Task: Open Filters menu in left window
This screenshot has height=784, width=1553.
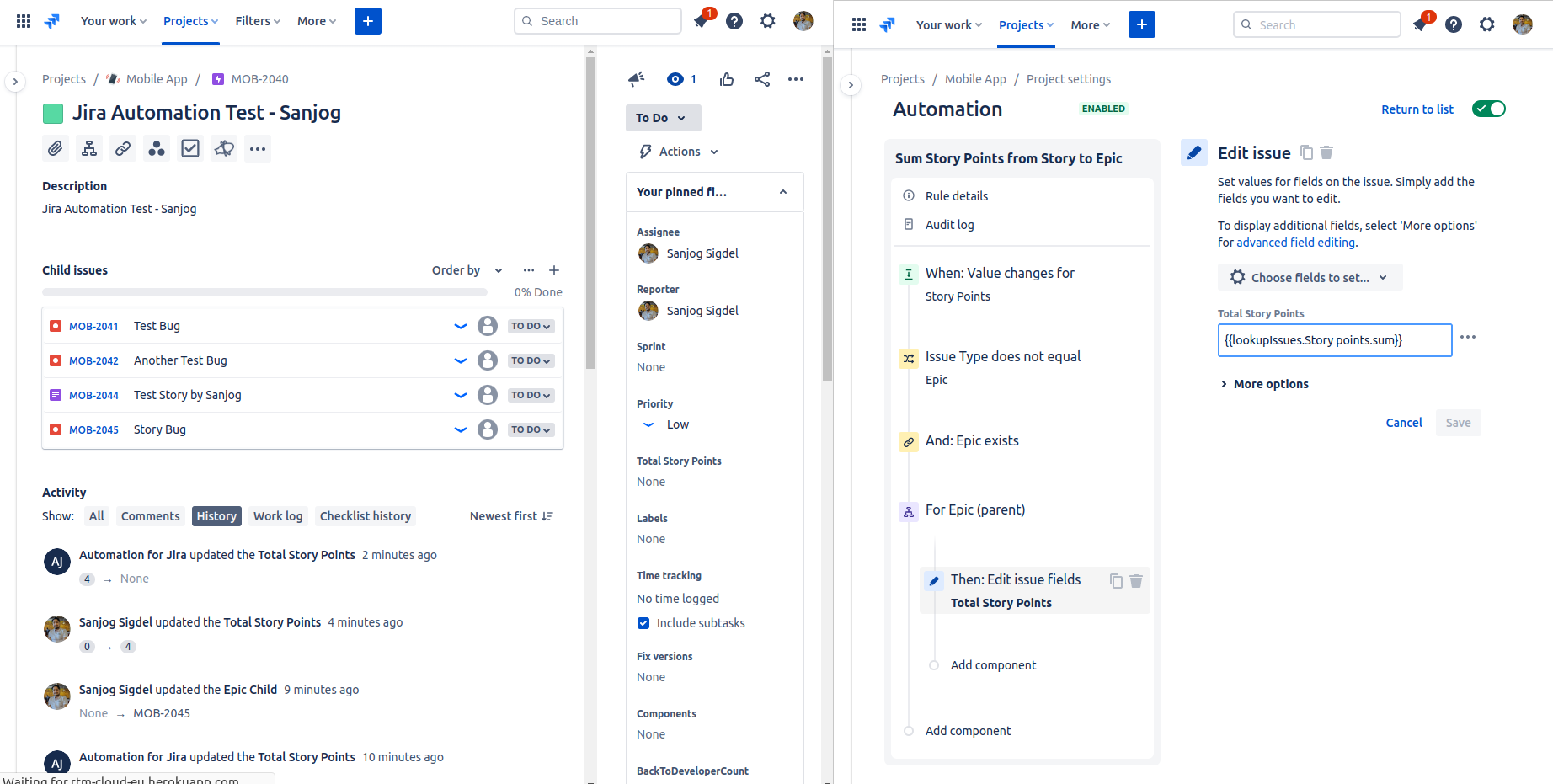Action: (258, 21)
